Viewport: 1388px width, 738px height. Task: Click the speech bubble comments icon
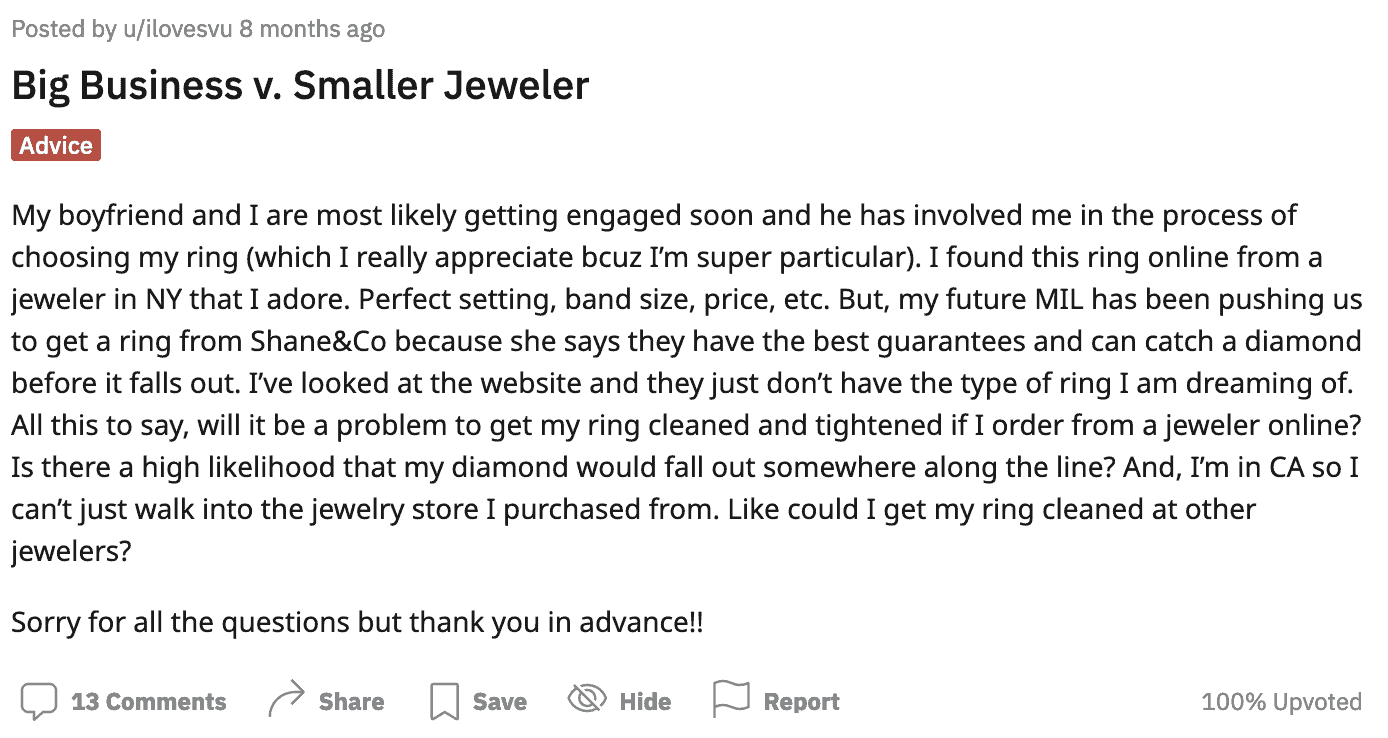coord(39,701)
